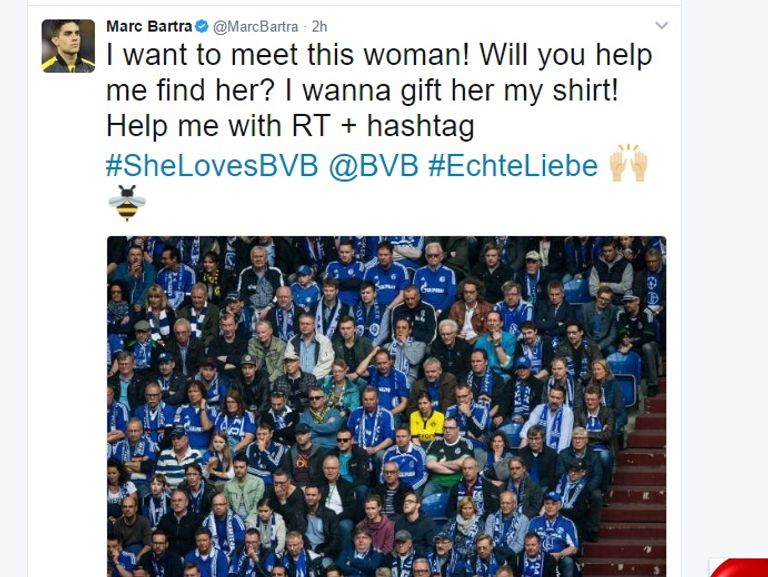Click the red rounded button at bottom corner
This screenshot has width=768, height=577.
[x=739, y=568]
